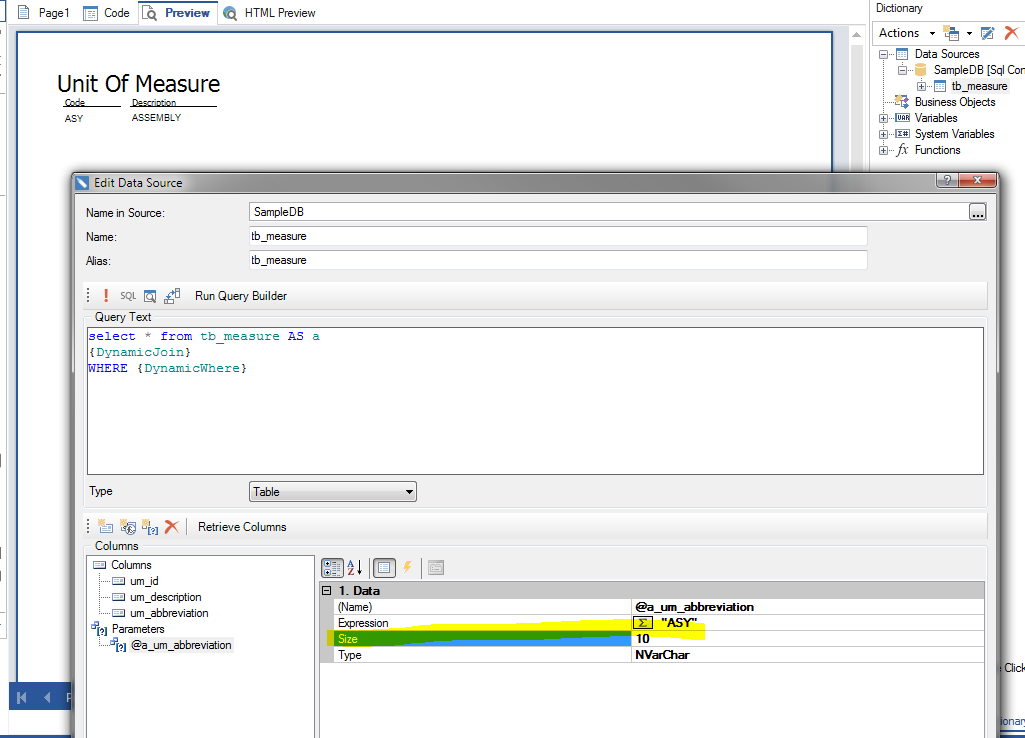The height and width of the screenshot is (738, 1025).
Task: Open the New Item dropdown arrow in Dictionary
Action: (x=969, y=33)
